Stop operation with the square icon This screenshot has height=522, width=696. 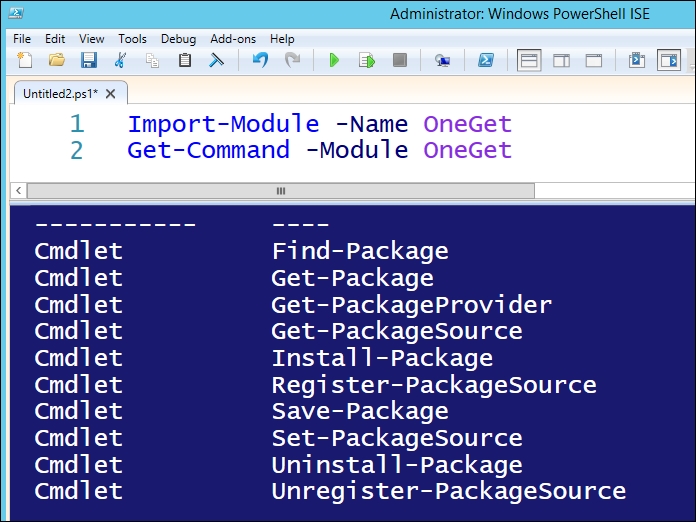[399, 60]
